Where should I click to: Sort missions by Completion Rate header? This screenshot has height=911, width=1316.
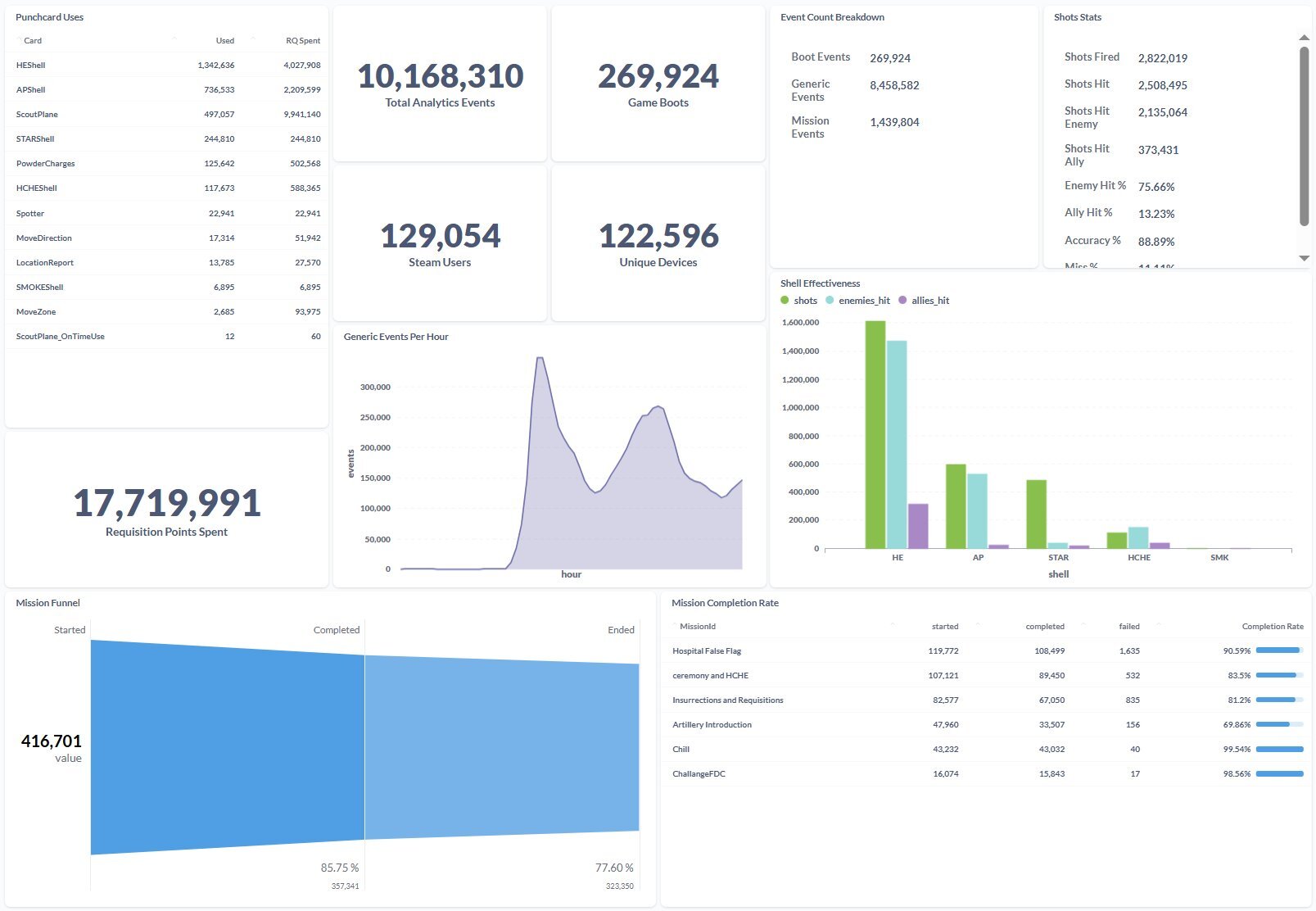[x=1273, y=627]
